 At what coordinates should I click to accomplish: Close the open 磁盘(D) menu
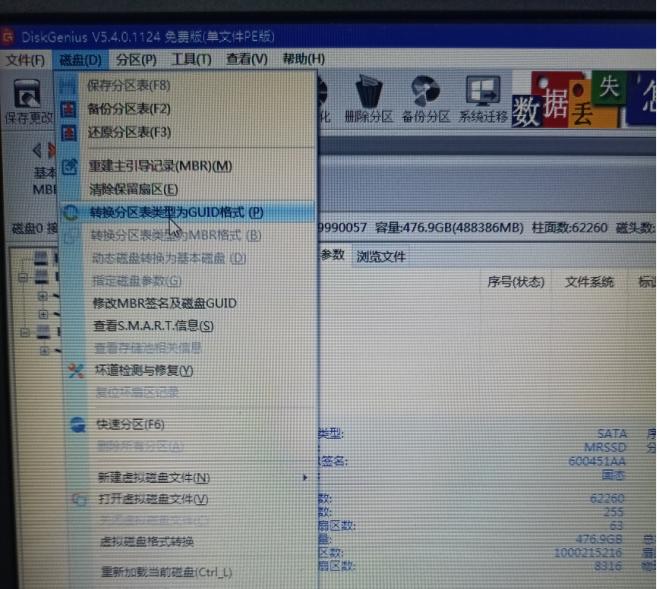[x=80, y=60]
